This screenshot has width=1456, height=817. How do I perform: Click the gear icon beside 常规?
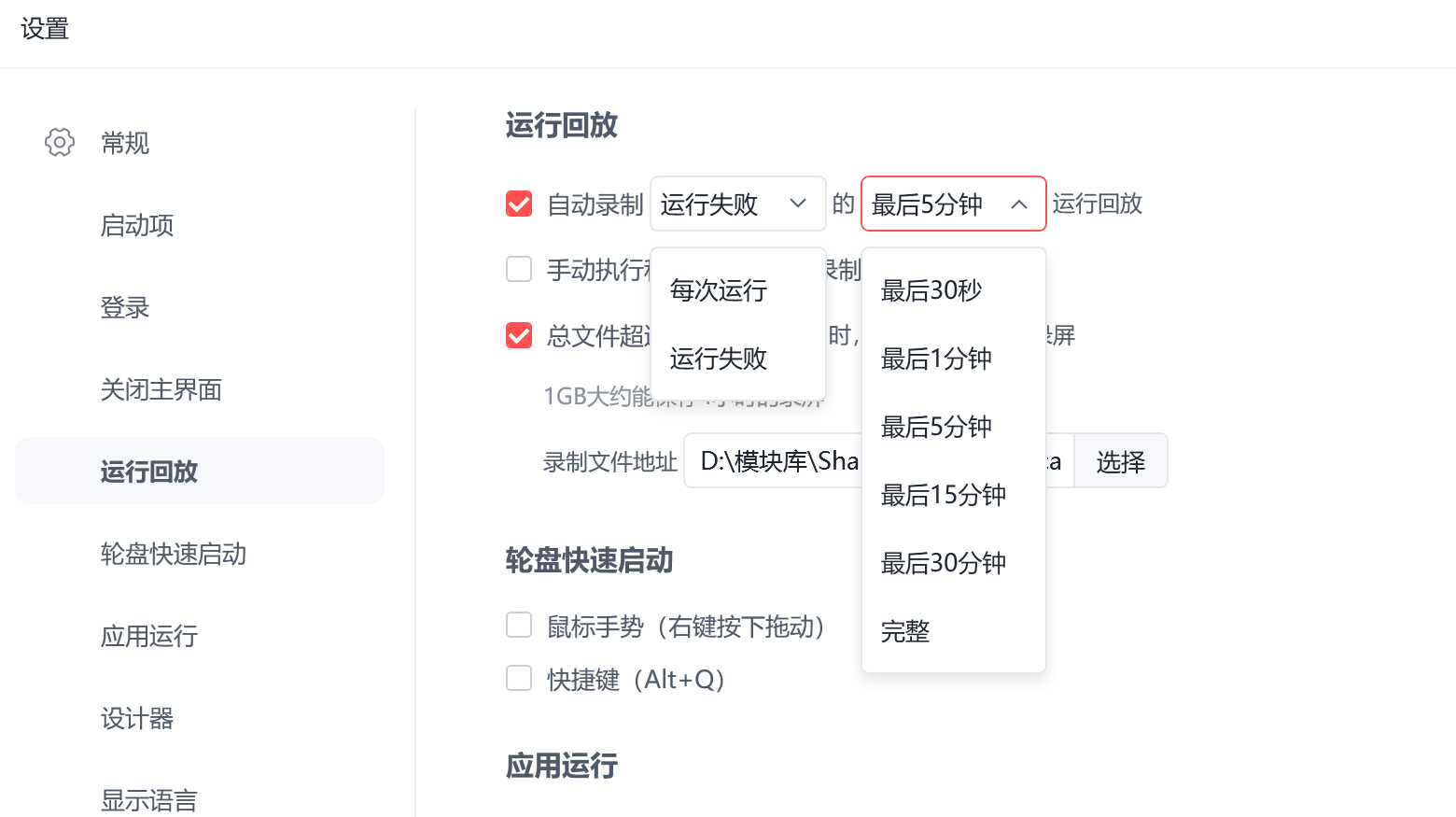point(60,143)
